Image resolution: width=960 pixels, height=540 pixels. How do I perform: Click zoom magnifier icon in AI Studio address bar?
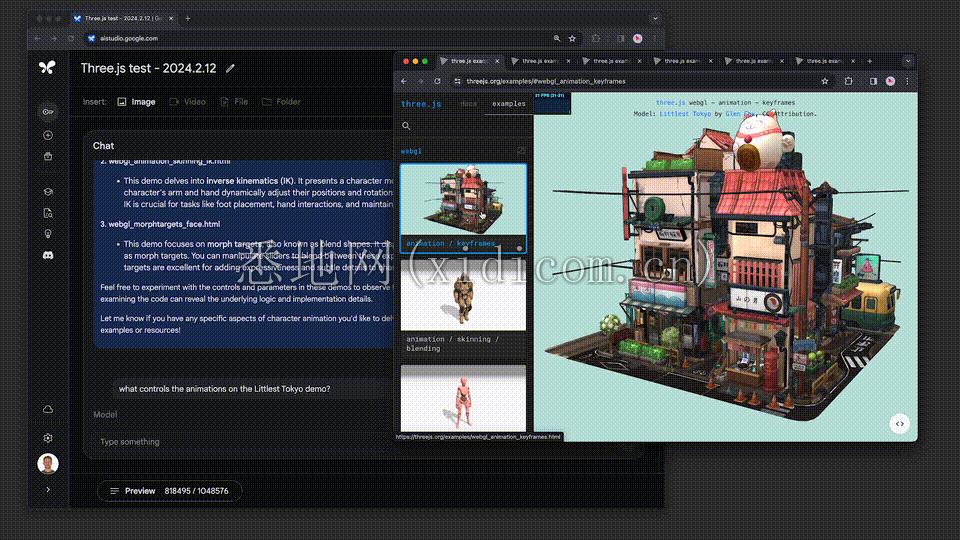pyautogui.click(x=557, y=38)
